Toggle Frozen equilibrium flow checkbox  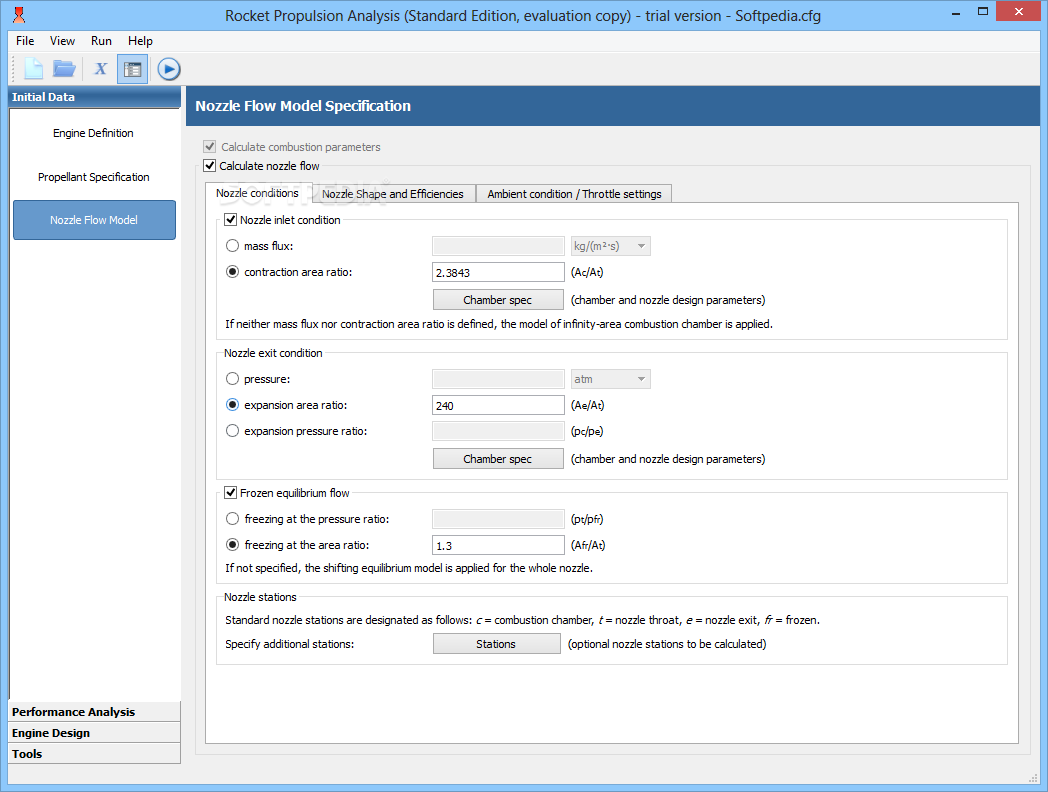tap(231, 493)
